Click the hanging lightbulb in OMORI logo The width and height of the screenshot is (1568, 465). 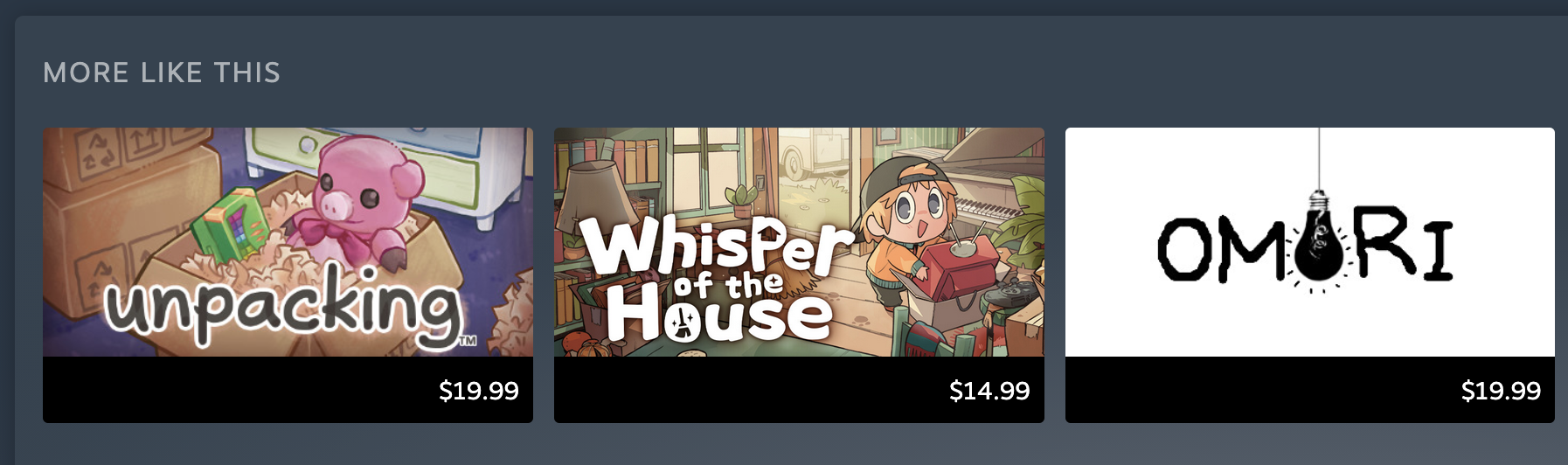(1319, 241)
